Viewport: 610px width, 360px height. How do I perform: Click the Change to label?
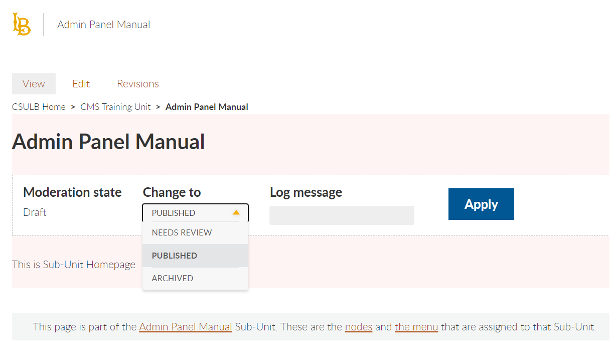172,192
